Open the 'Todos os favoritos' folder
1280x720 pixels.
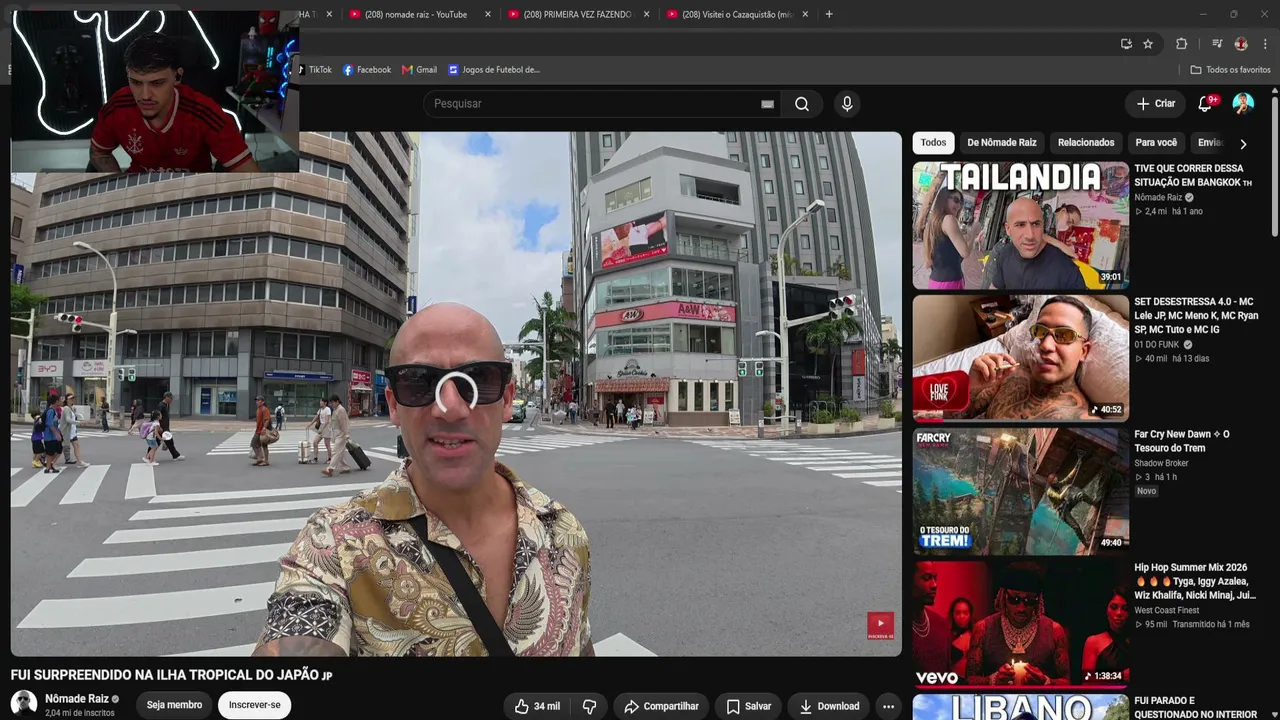[x=1230, y=70]
